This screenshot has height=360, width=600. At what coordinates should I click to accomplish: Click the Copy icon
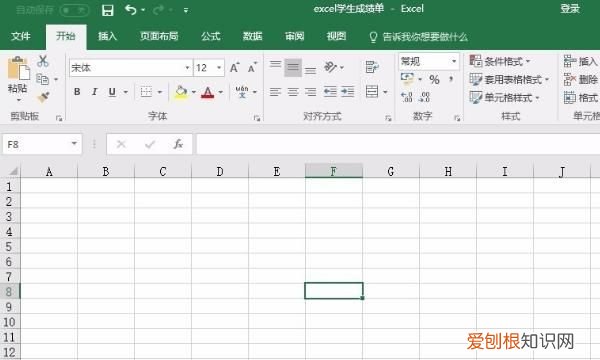(x=42, y=79)
